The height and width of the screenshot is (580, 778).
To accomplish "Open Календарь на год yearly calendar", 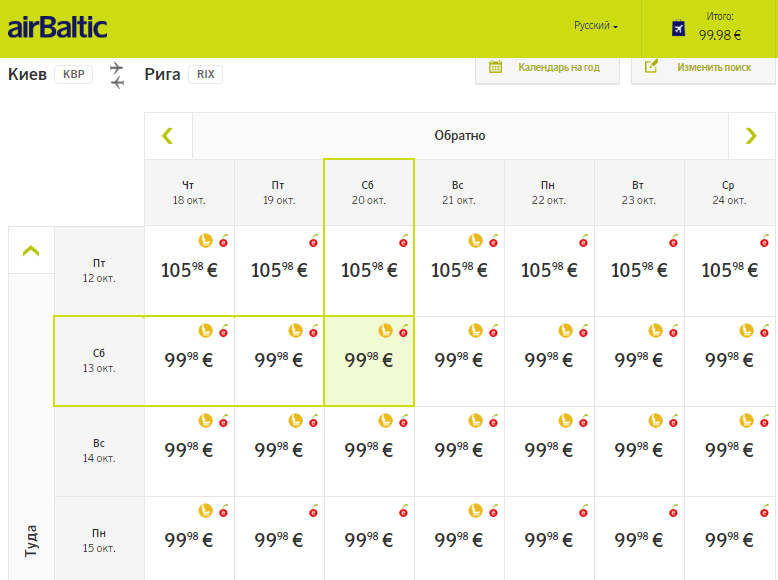I will [x=547, y=67].
